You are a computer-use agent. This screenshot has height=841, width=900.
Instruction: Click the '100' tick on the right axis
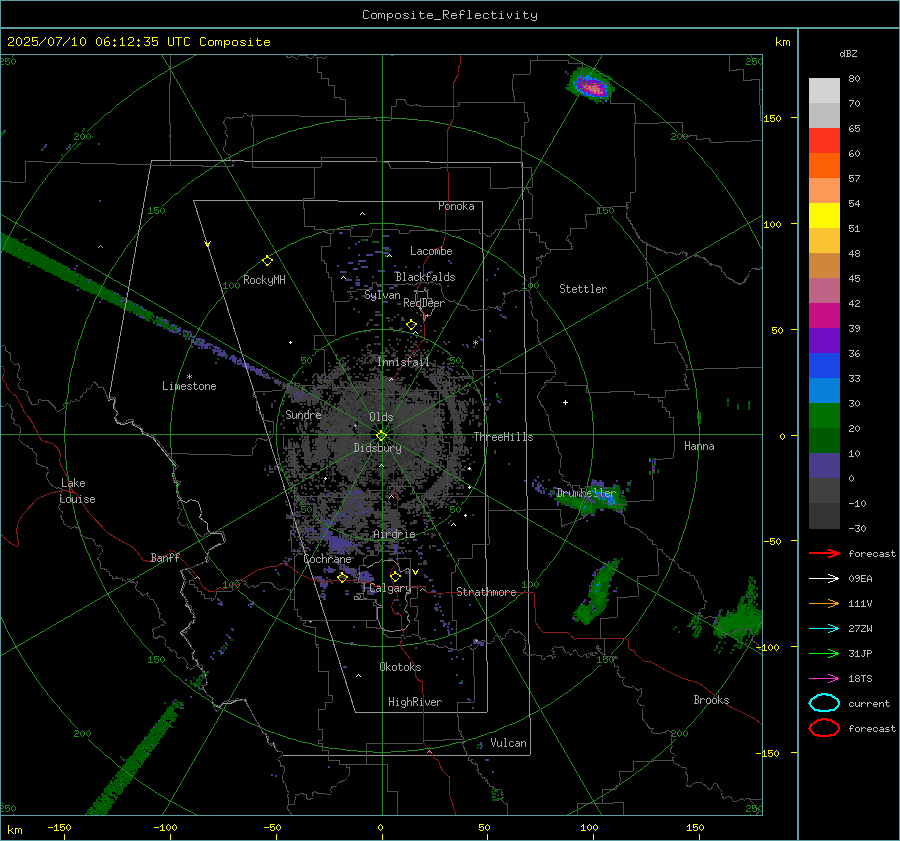click(x=772, y=224)
